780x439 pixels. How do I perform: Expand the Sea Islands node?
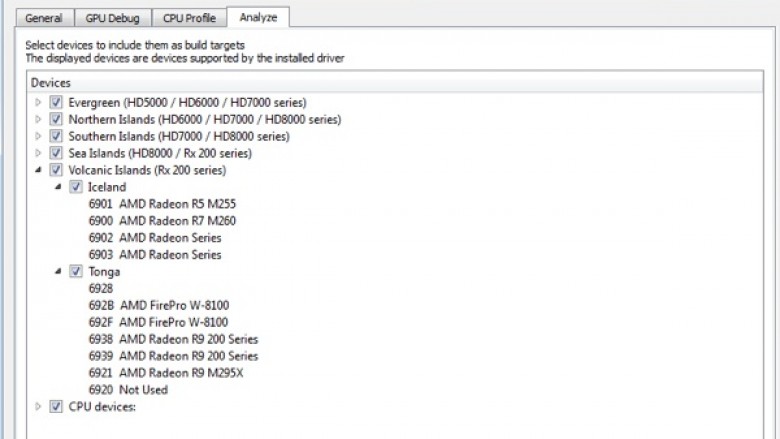38,153
